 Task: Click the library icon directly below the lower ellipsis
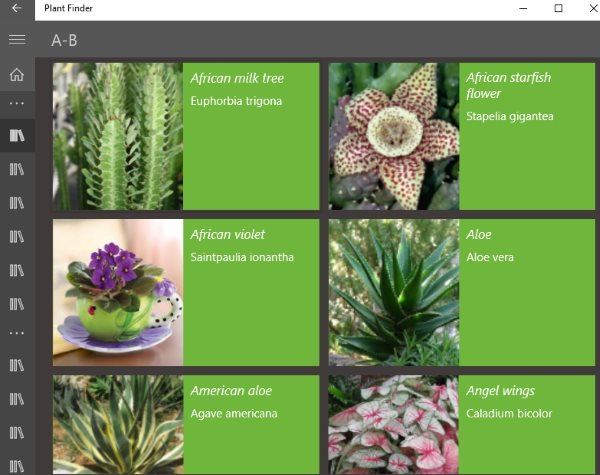[17, 366]
